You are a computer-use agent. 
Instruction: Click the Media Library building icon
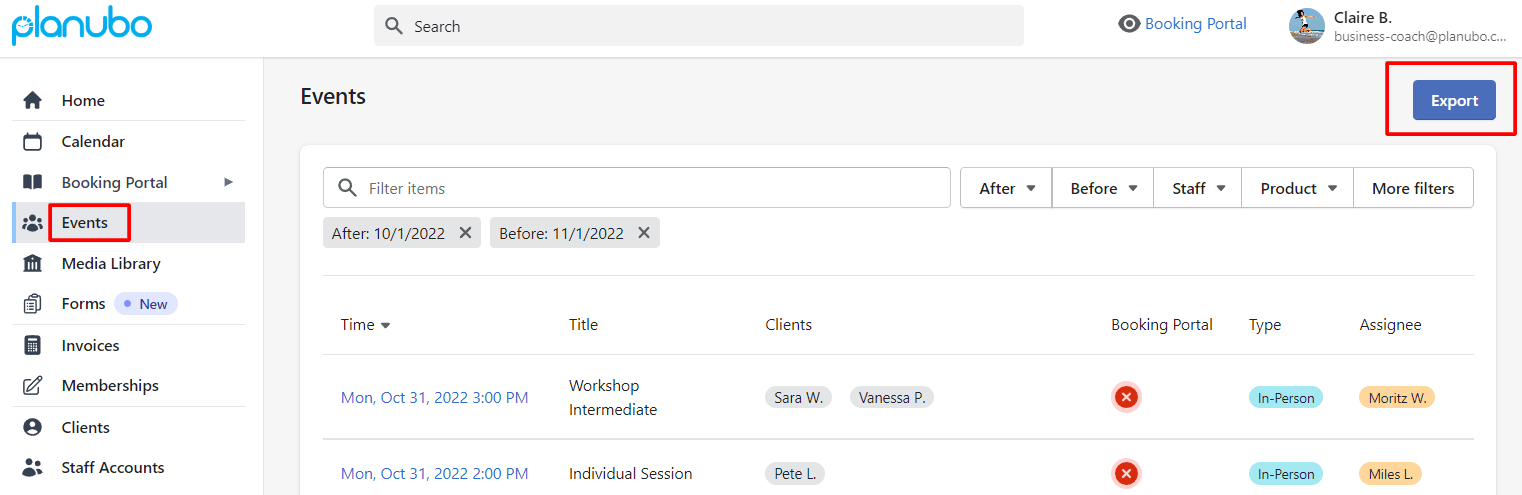33,263
